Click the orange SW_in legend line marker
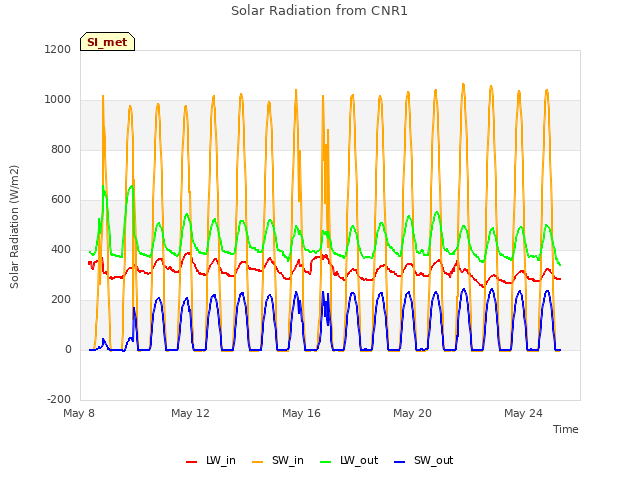 [x=258, y=462]
